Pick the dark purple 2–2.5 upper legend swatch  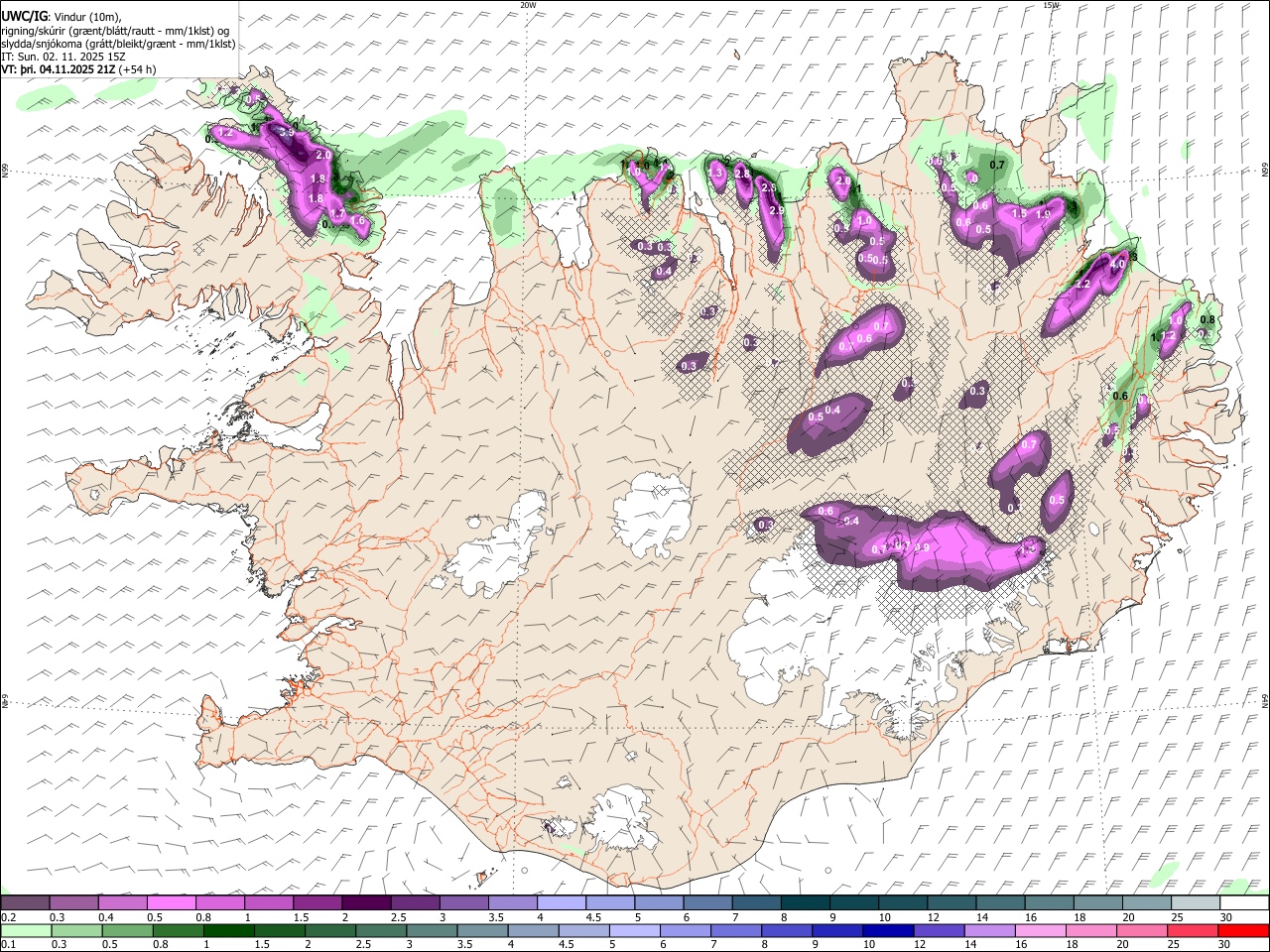click(x=365, y=902)
